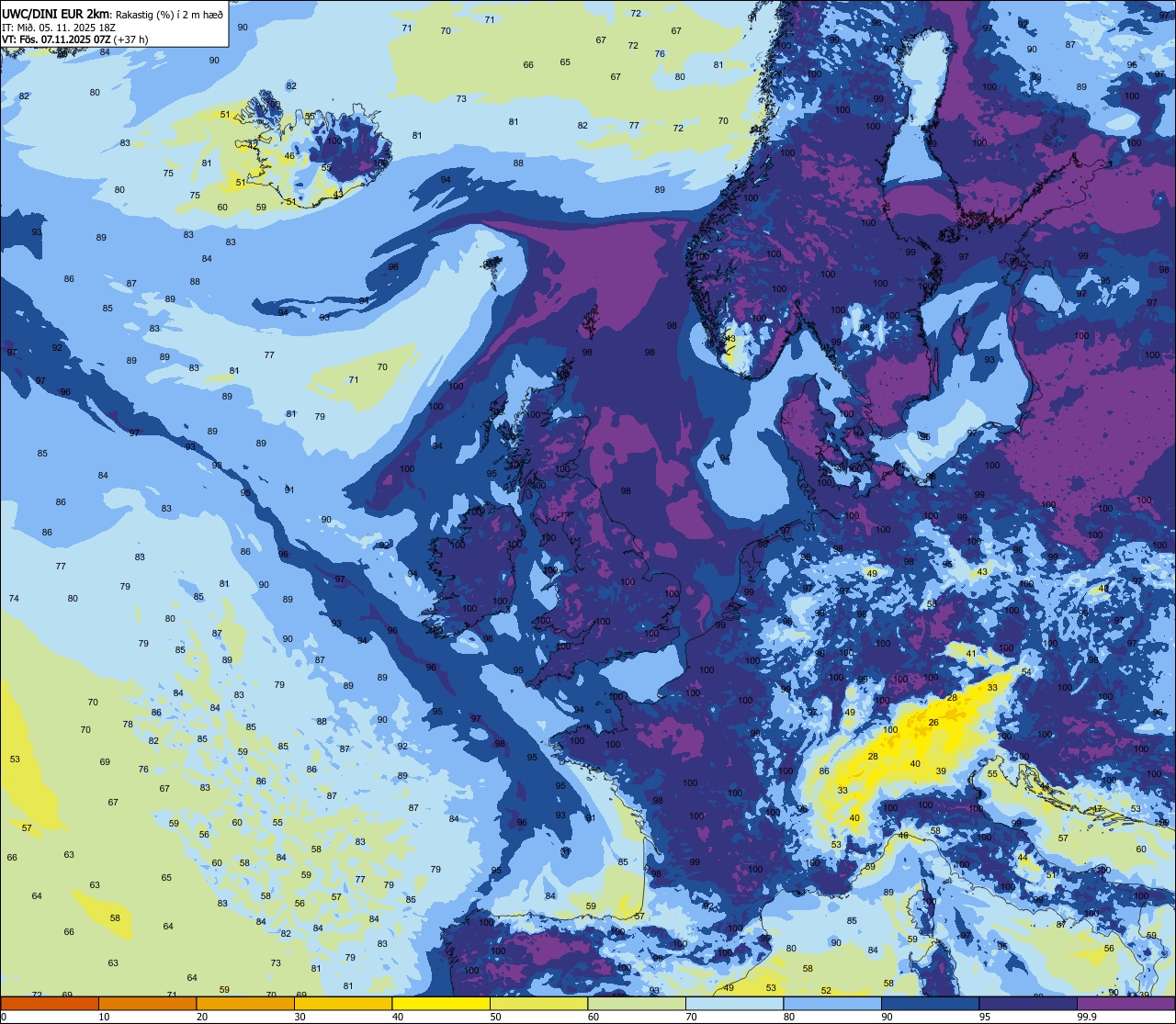Click the legend scale tick label "90"
This screenshot has width=1176, height=1024.
tap(887, 1017)
